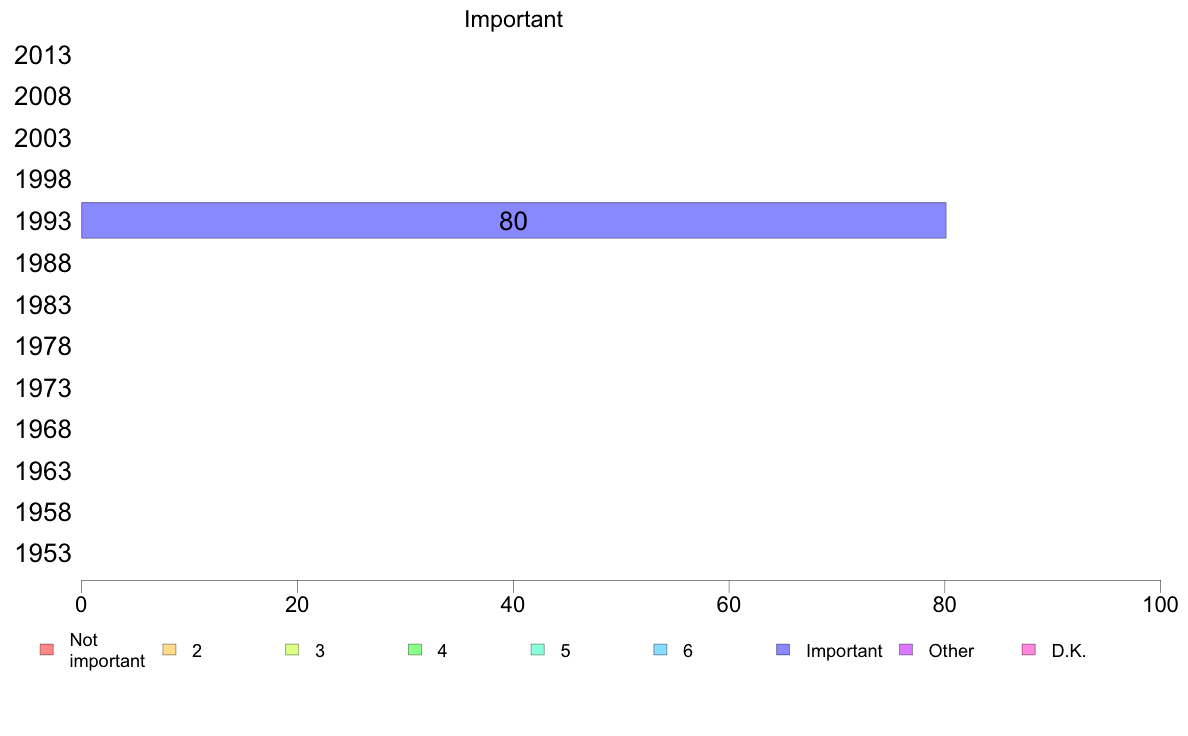
Task: Select the 1953 year label
Action: pos(42,553)
